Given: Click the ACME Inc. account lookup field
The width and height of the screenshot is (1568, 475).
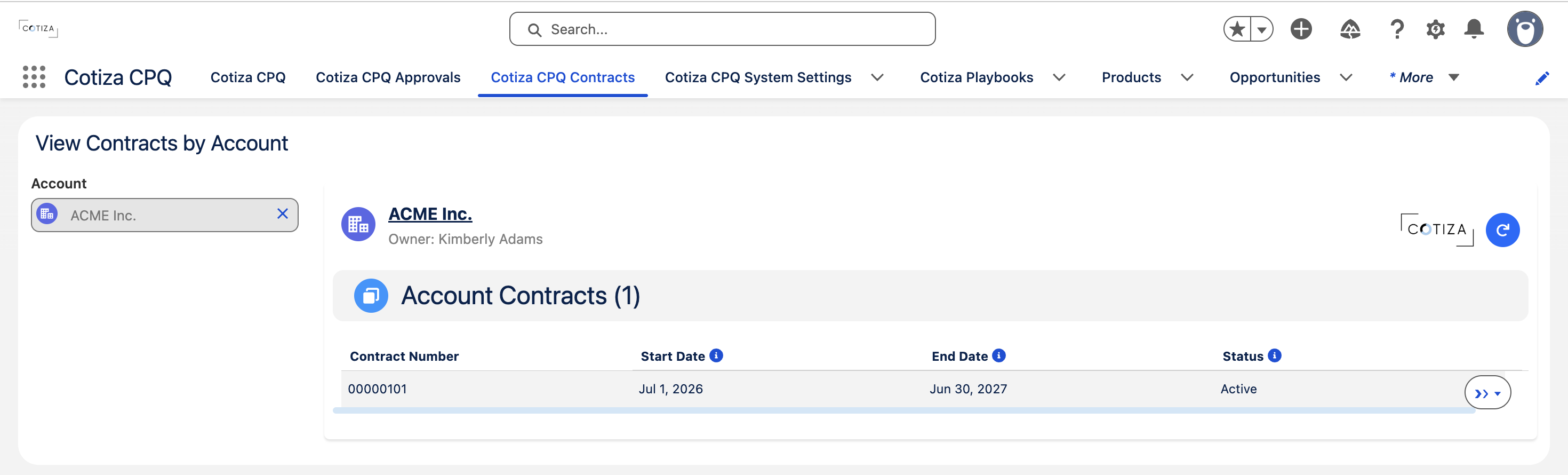Looking at the screenshot, I should click(164, 215).
